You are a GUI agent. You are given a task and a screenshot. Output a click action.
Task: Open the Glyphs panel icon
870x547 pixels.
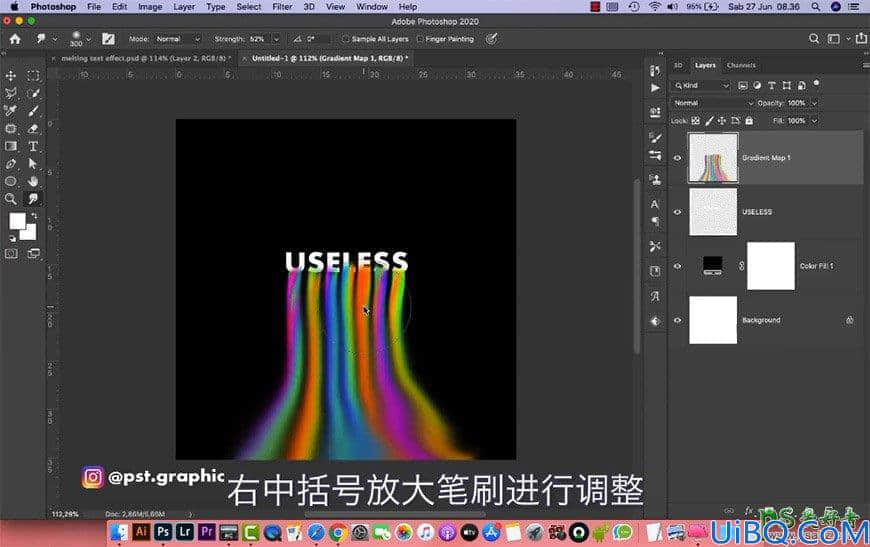(655, 296)
